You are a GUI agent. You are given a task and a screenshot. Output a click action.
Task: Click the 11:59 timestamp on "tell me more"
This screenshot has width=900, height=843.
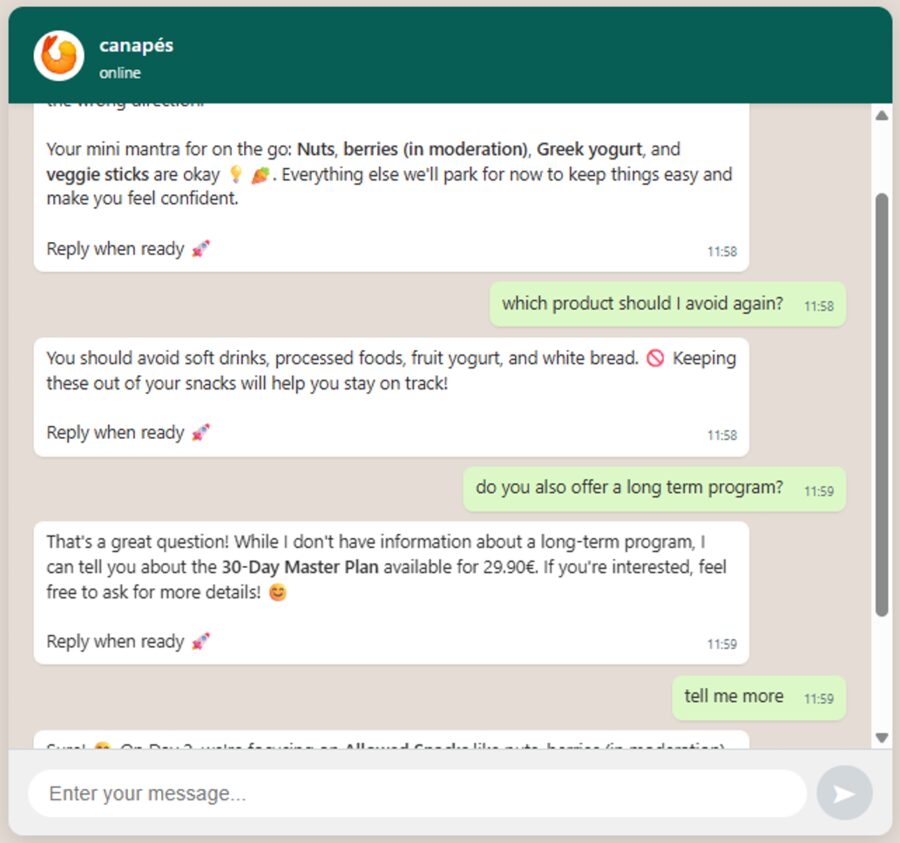(819, 698)
